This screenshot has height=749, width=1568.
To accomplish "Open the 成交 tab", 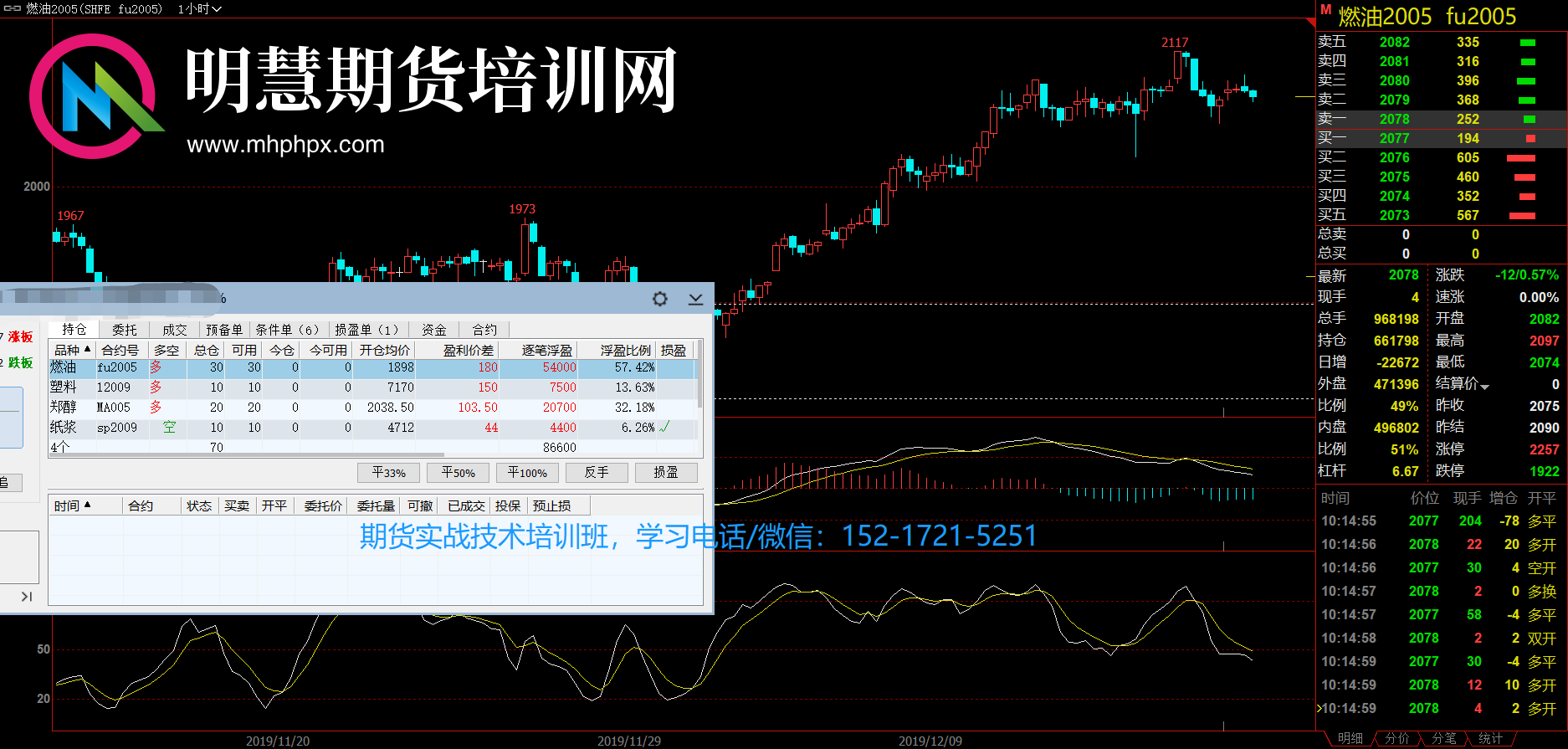I will pyautogui.click(x=175, y=330).
